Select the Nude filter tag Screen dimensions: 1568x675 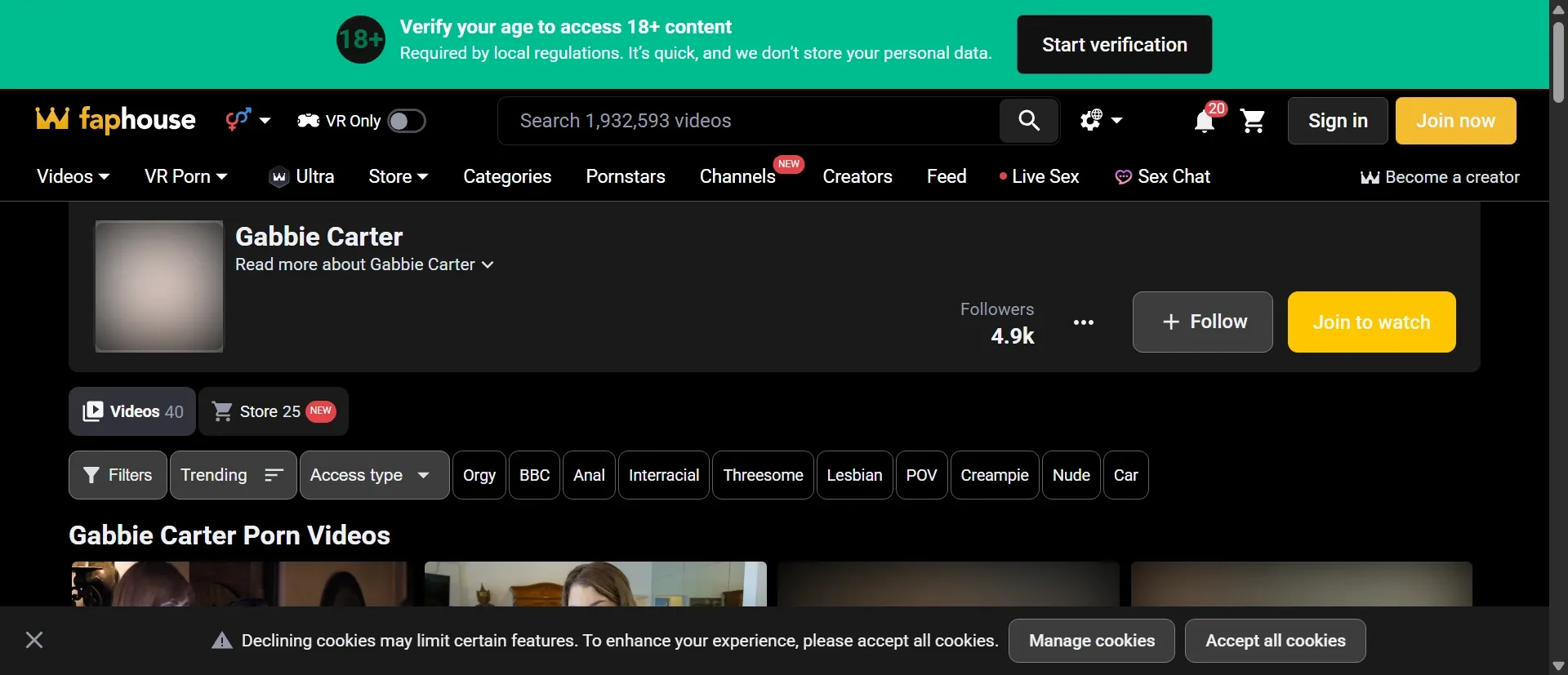click(x=1071, y=475)
